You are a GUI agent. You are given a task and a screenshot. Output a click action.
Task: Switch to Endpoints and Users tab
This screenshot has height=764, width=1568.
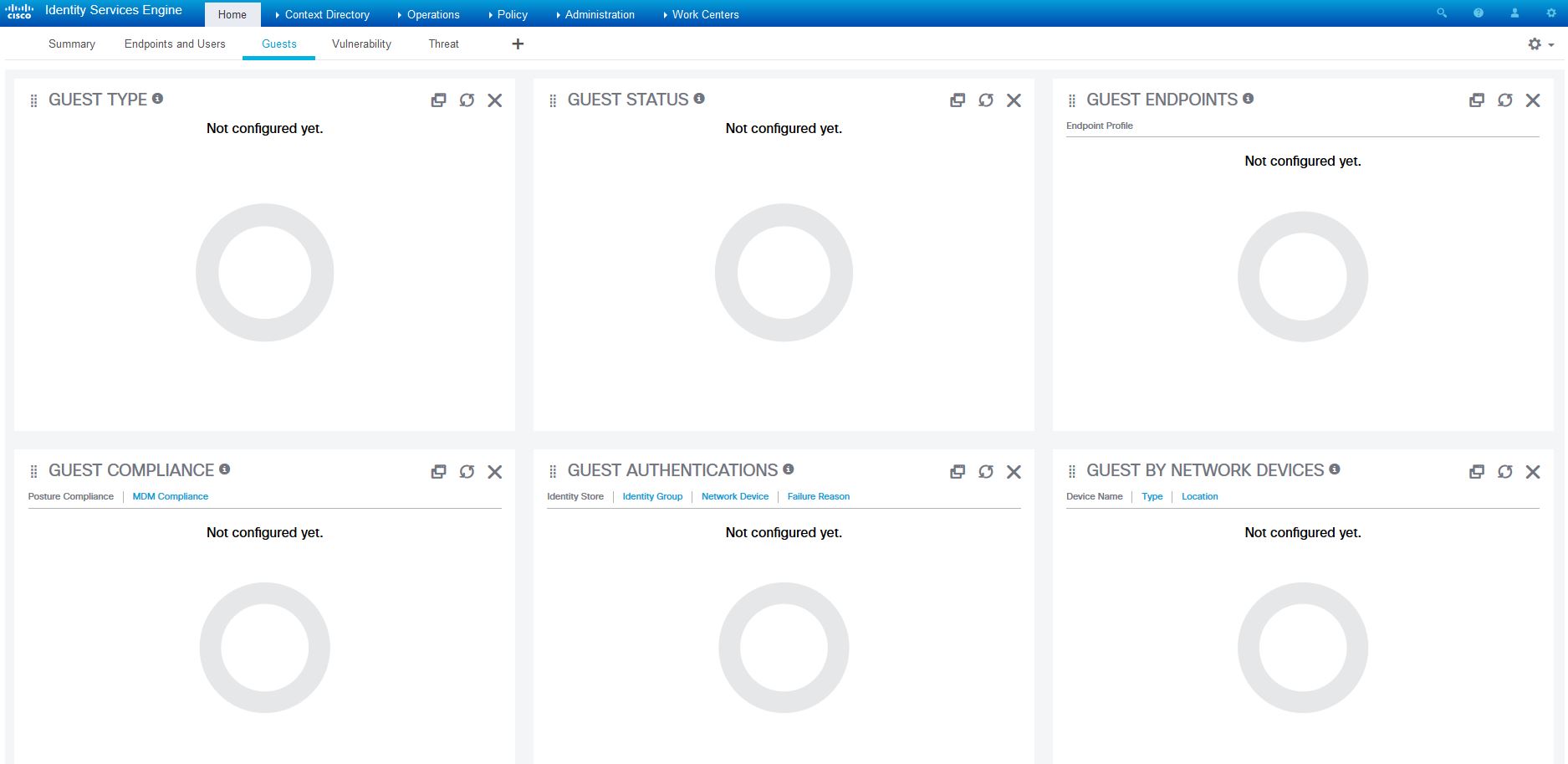(175, 44)
